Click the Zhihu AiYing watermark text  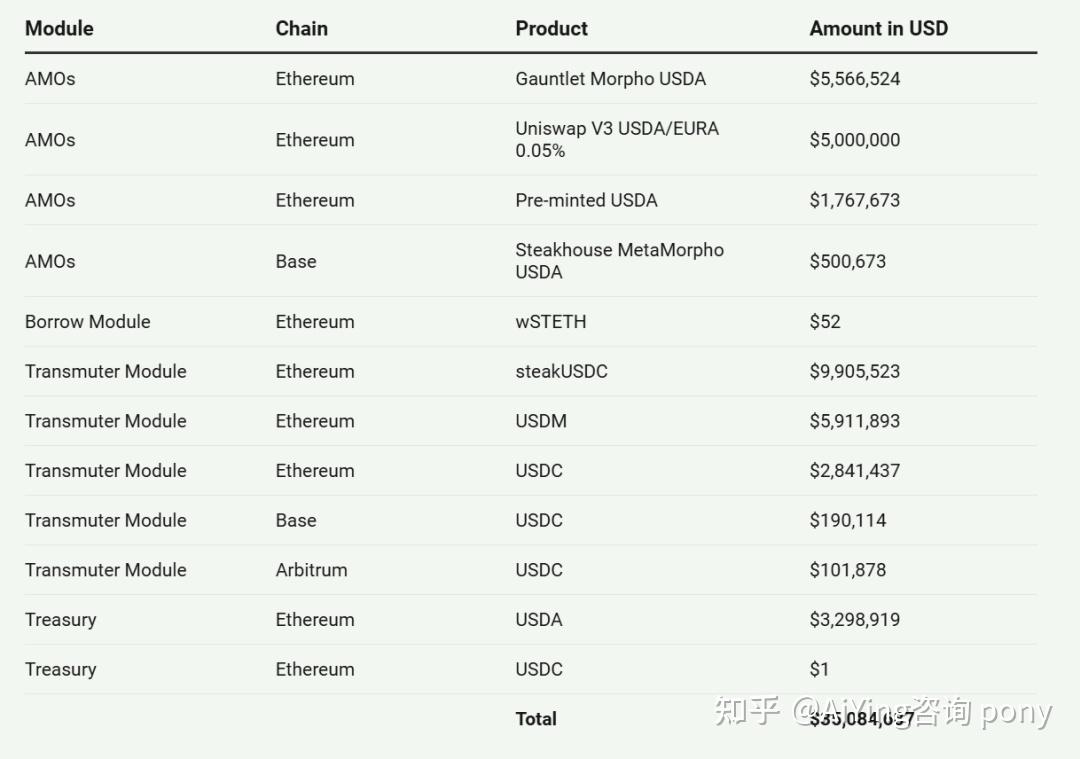[880, 712]
